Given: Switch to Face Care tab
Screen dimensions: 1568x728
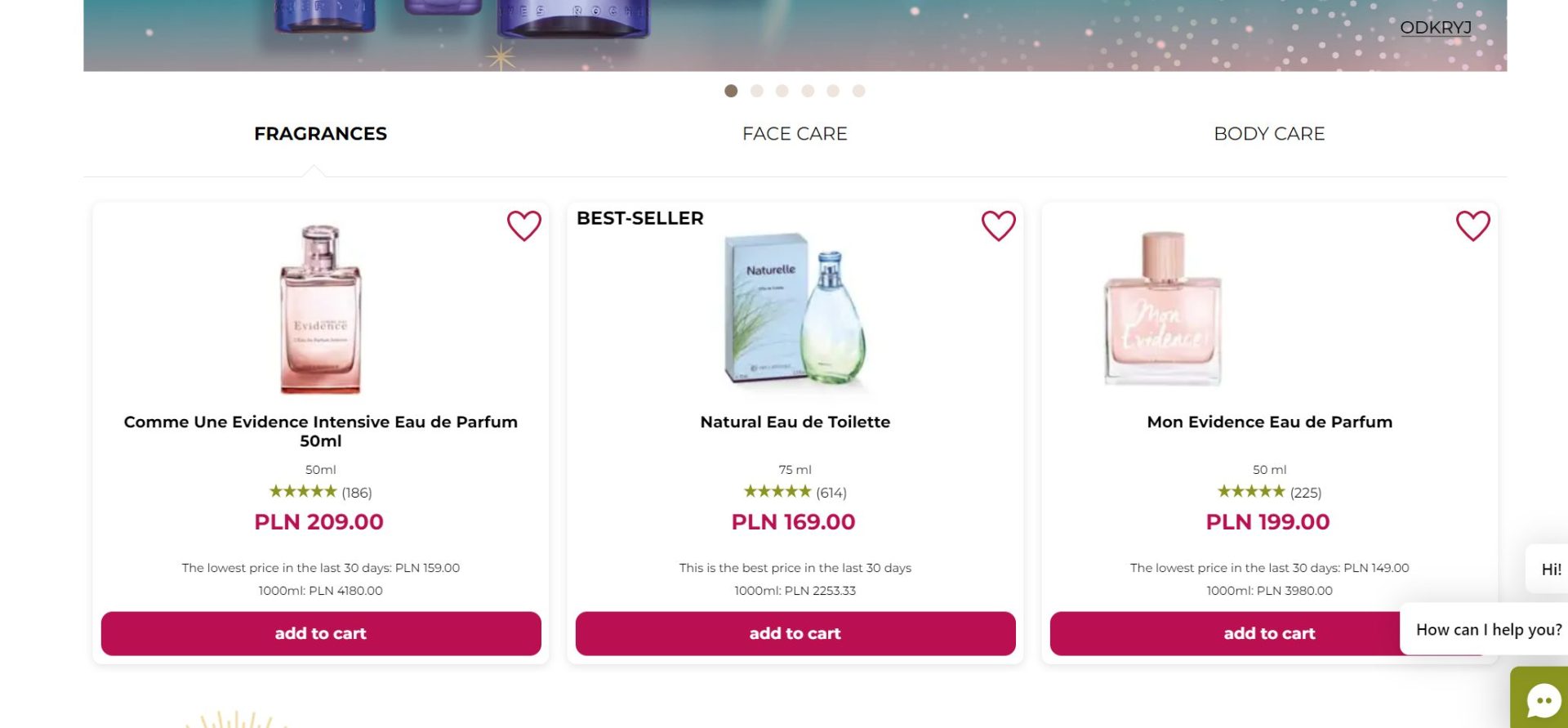Looking at the screenshot, I should coord(795,134).
